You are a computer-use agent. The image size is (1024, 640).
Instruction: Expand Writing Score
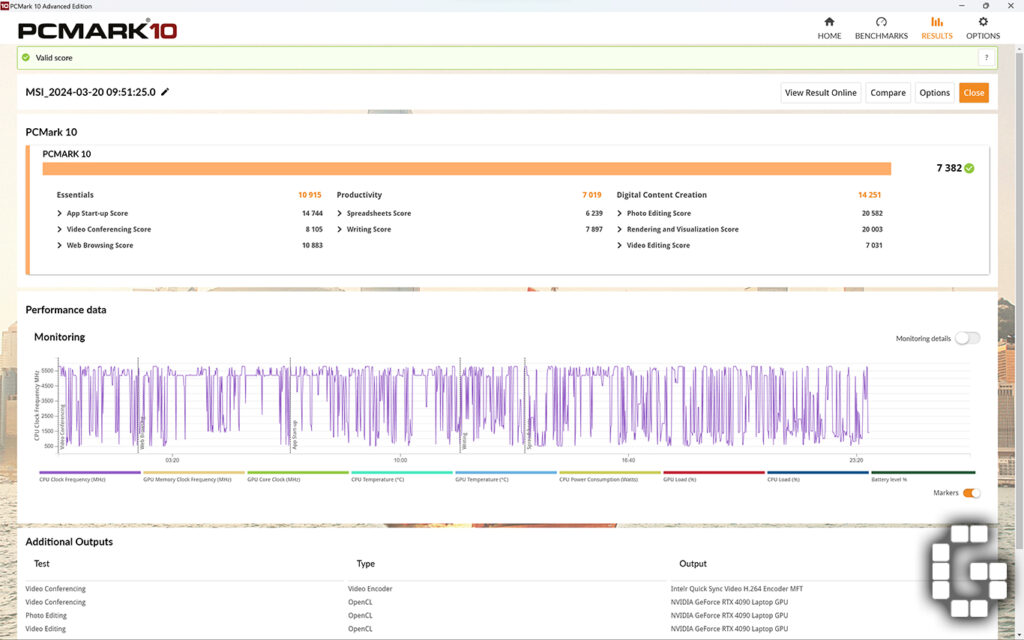pos(340,229)
